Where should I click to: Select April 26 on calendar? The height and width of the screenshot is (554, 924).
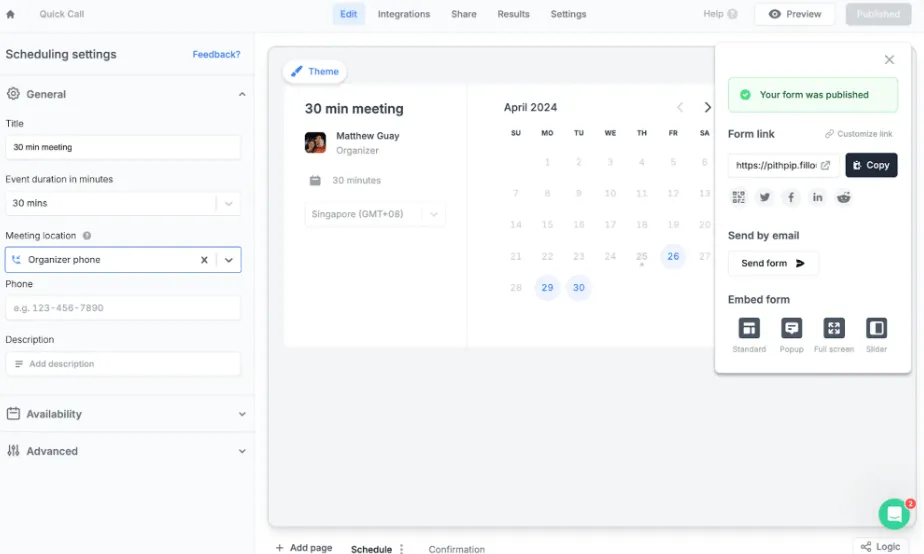673,256
